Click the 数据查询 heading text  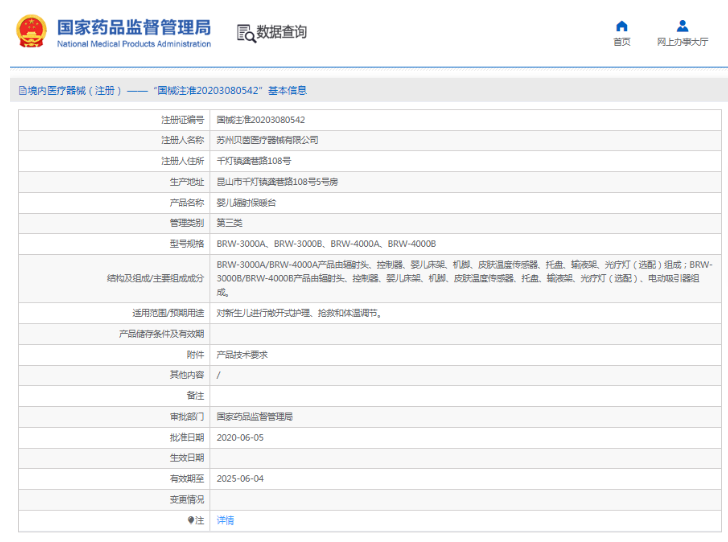point(281,32)
